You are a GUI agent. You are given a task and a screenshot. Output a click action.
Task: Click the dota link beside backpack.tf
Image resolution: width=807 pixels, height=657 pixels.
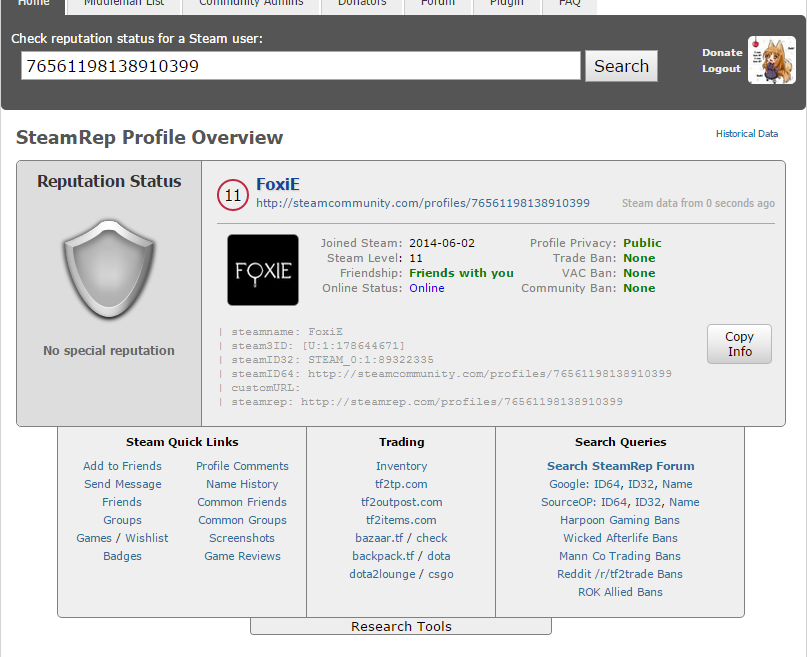(439, 556)
